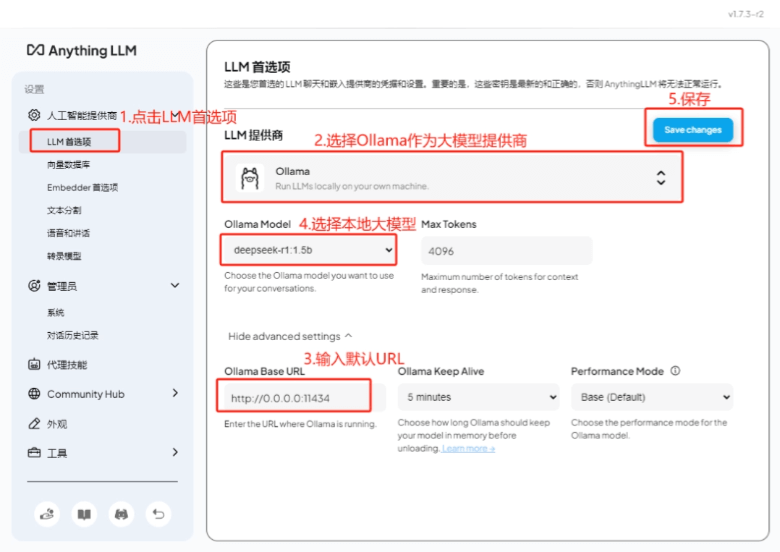Click the Anything LLM logo
The width and height of the screenshot is (780, 552).
(82, 50)
